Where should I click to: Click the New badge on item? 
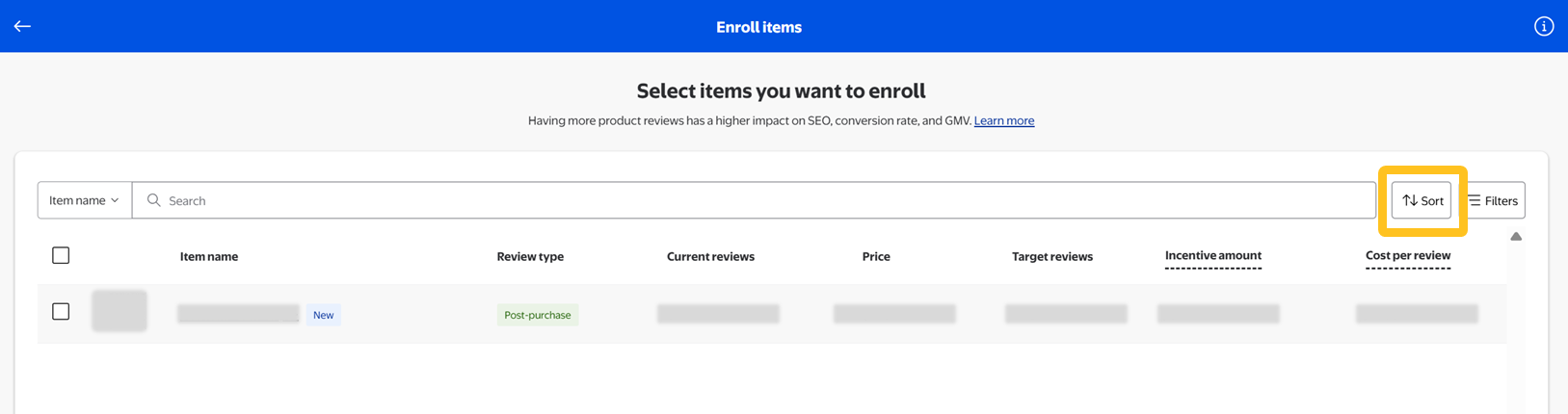tap(323, 315)
